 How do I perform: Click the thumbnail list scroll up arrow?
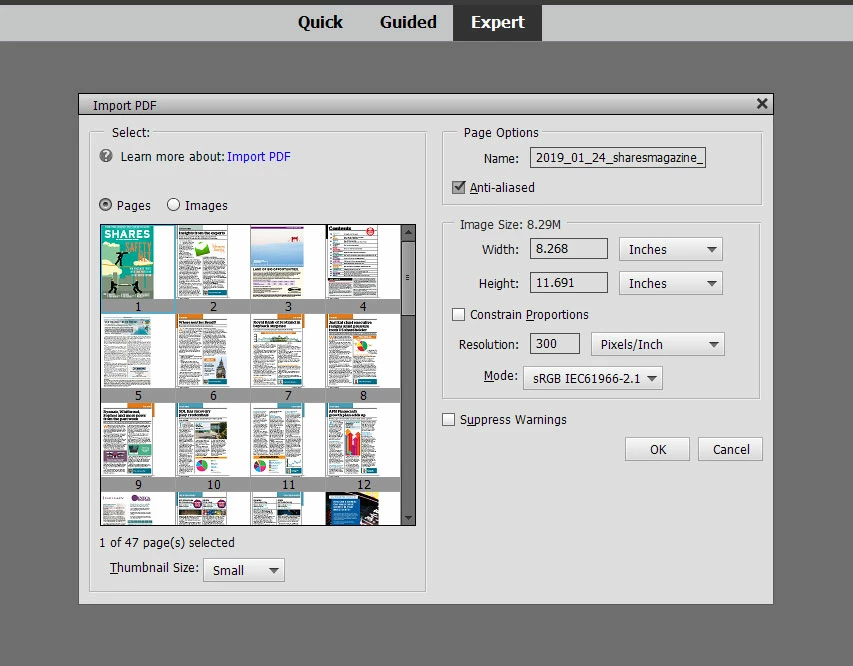click(x=408, y=233)
